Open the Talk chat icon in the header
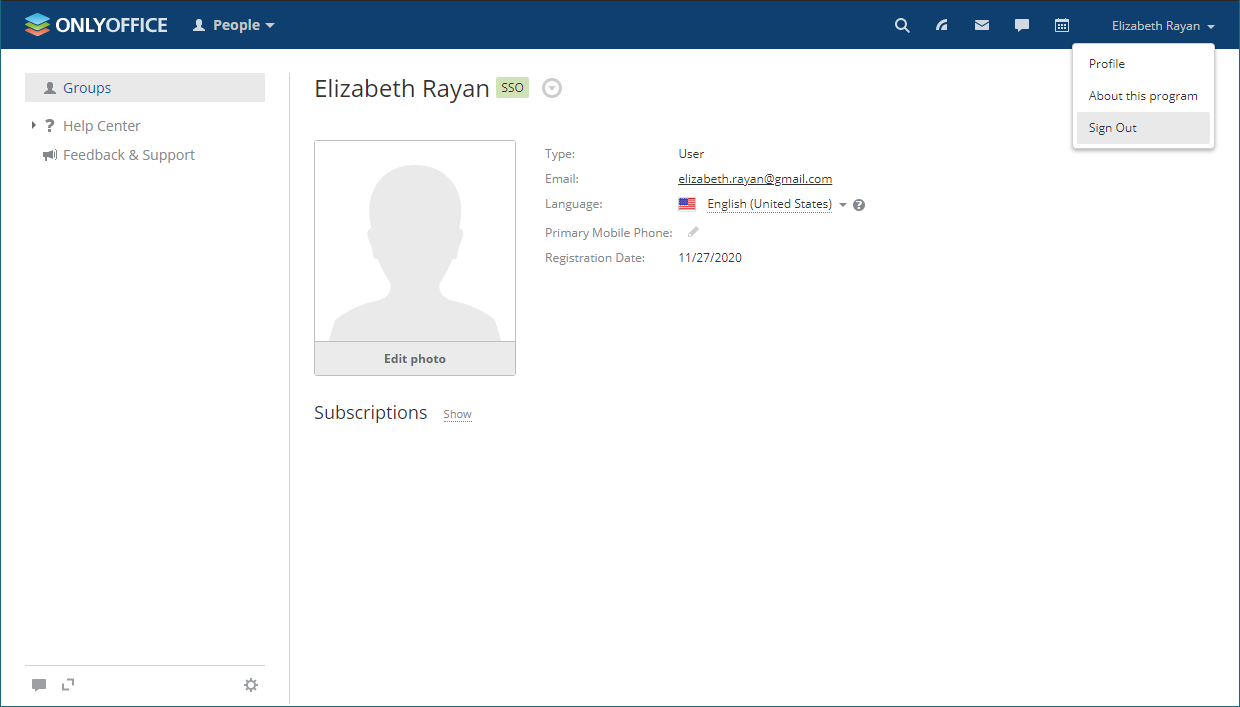This screenshot has height=707, width=1240. pyautogui.click(x=1021, y=25)
